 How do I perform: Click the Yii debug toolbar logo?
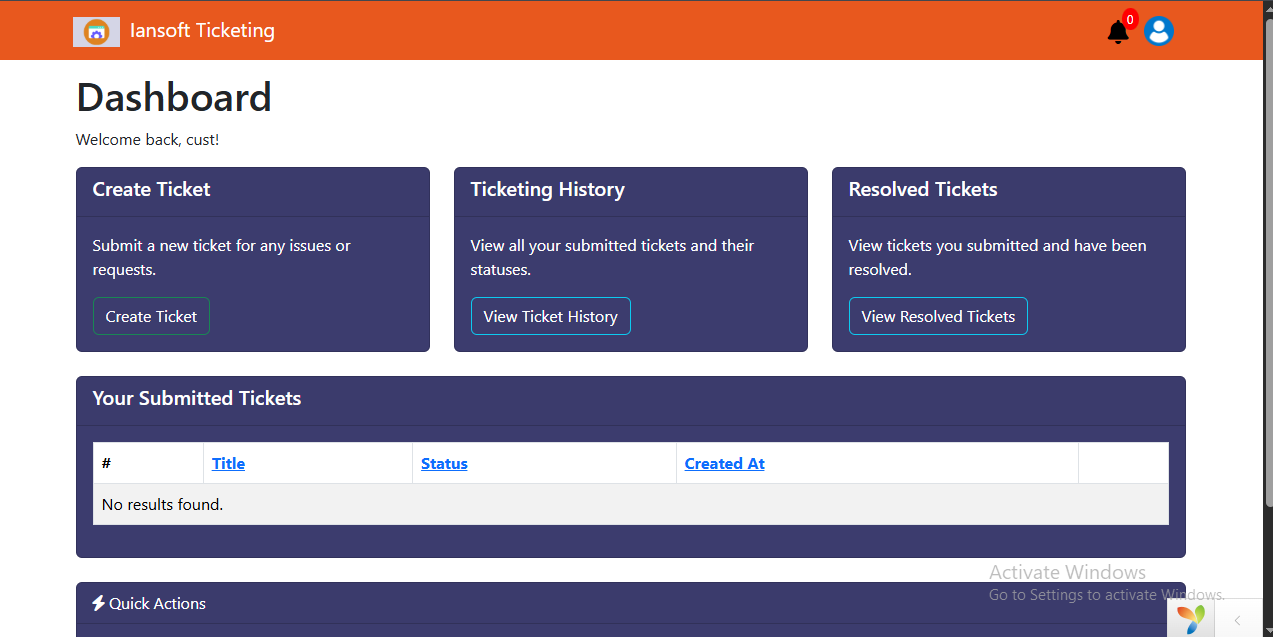click(x=1190, y=619)
